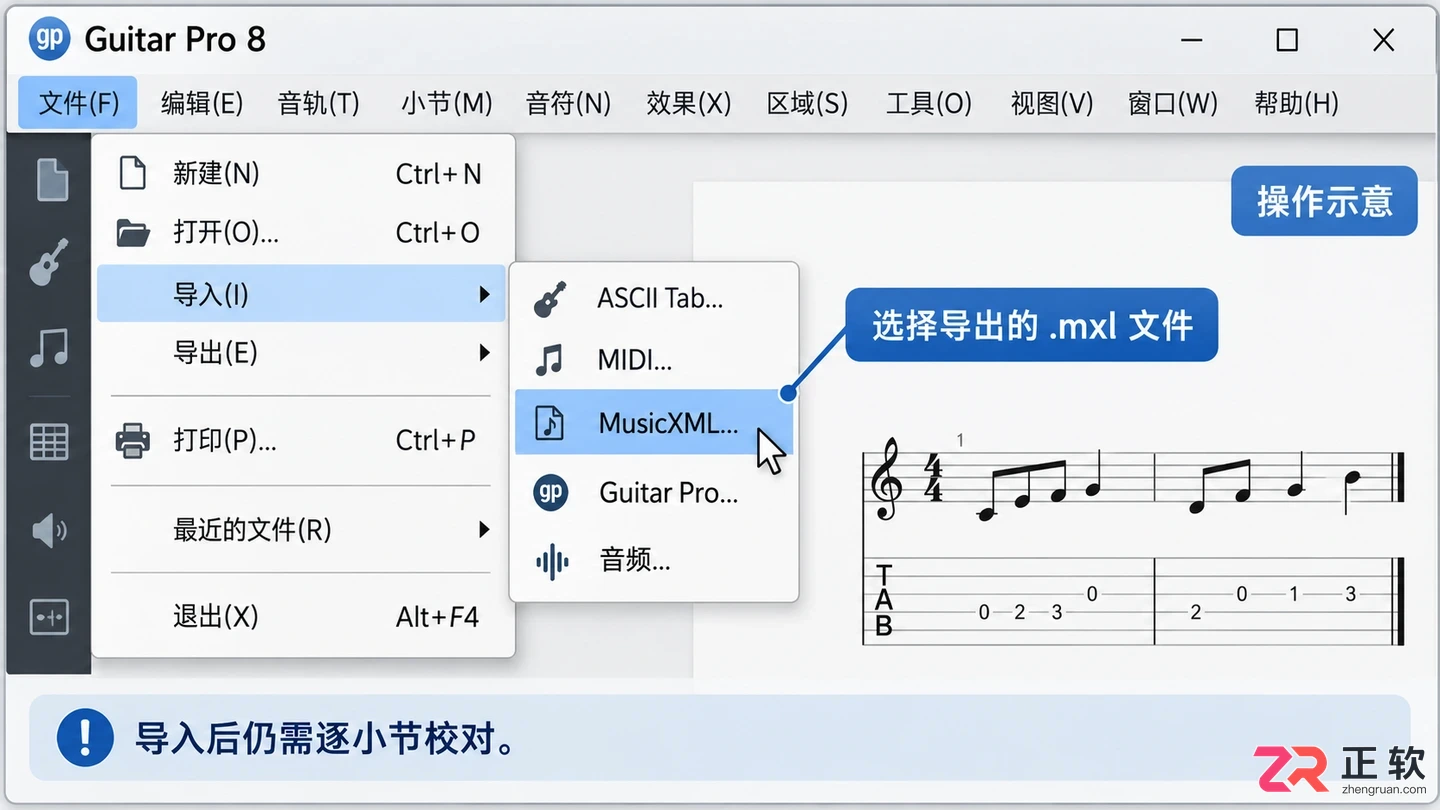Screen dimensions: 1440x810
Task: Select MusicXML... import option
Action: click(x=654, y=423)
